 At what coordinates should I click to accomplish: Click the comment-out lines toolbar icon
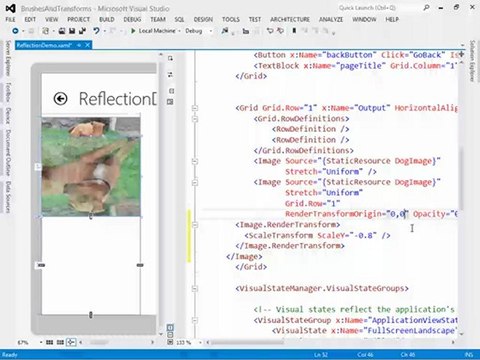tap(270, 31)
